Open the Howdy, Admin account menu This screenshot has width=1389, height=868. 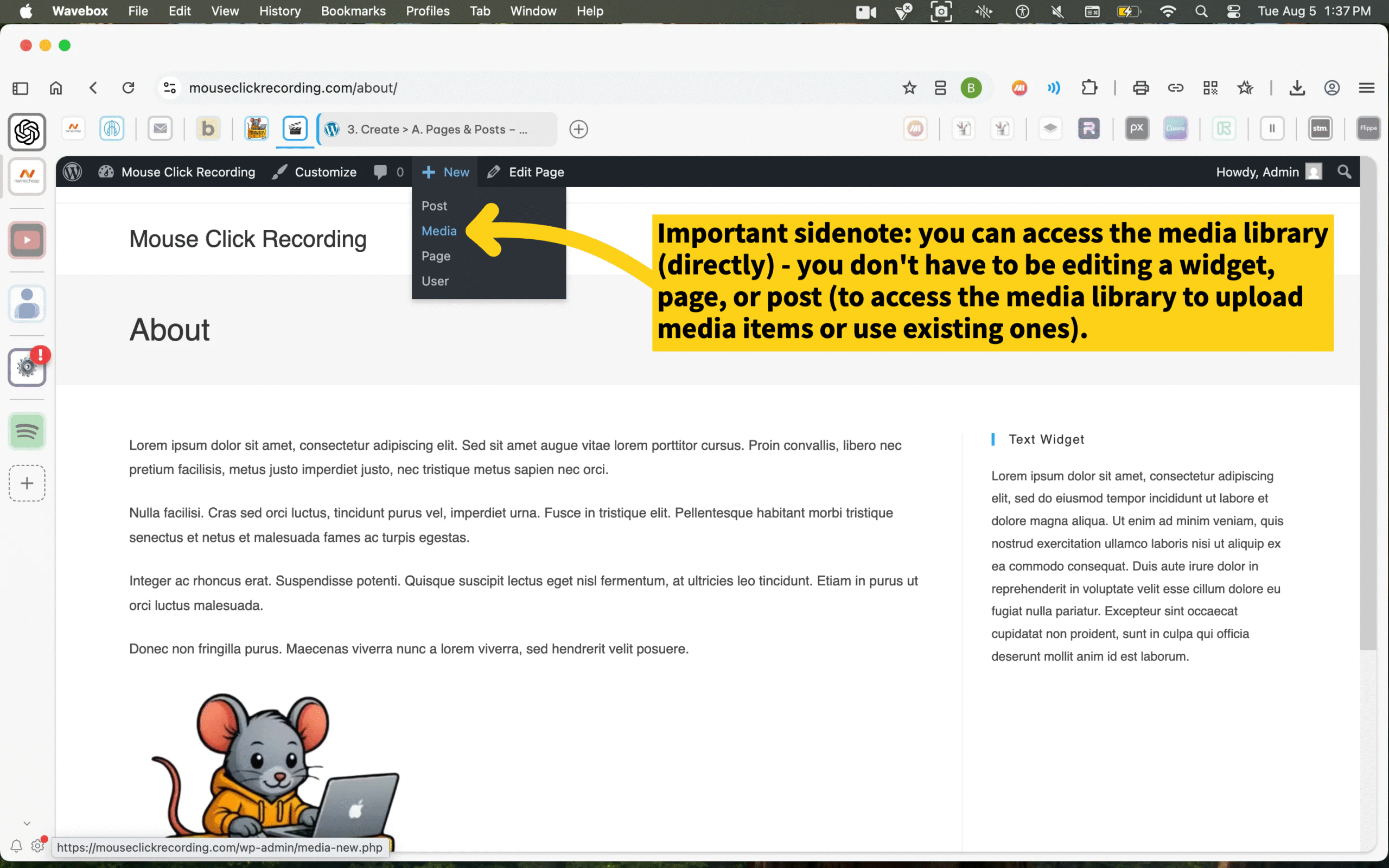point(1268,171)
